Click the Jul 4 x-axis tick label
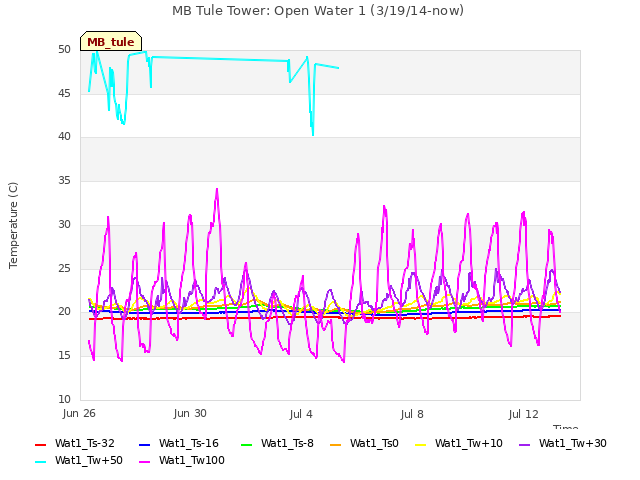The image size is (640, 480). tap(301, 413)
